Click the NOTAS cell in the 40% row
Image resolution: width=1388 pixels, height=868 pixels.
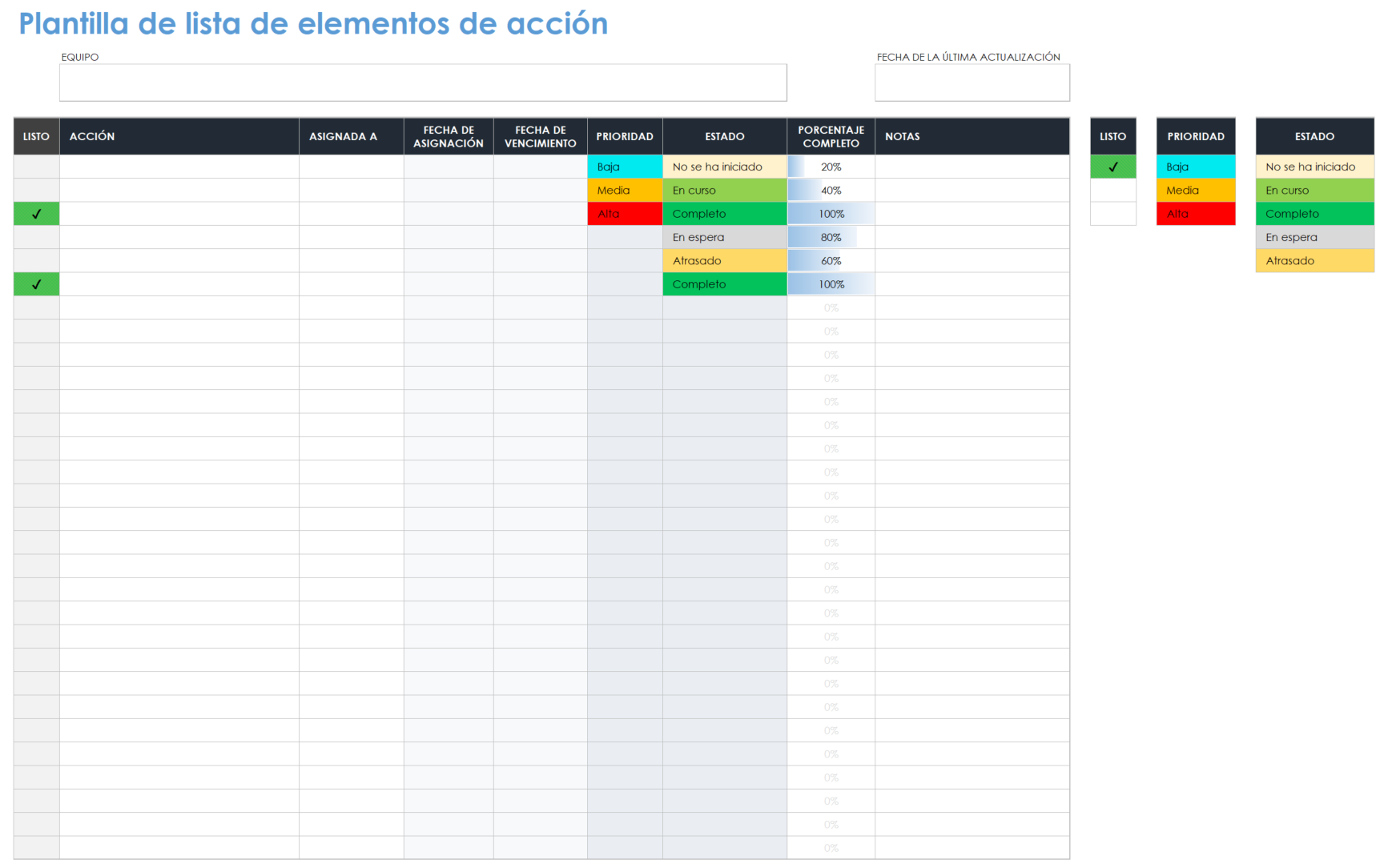click(972, 190)
